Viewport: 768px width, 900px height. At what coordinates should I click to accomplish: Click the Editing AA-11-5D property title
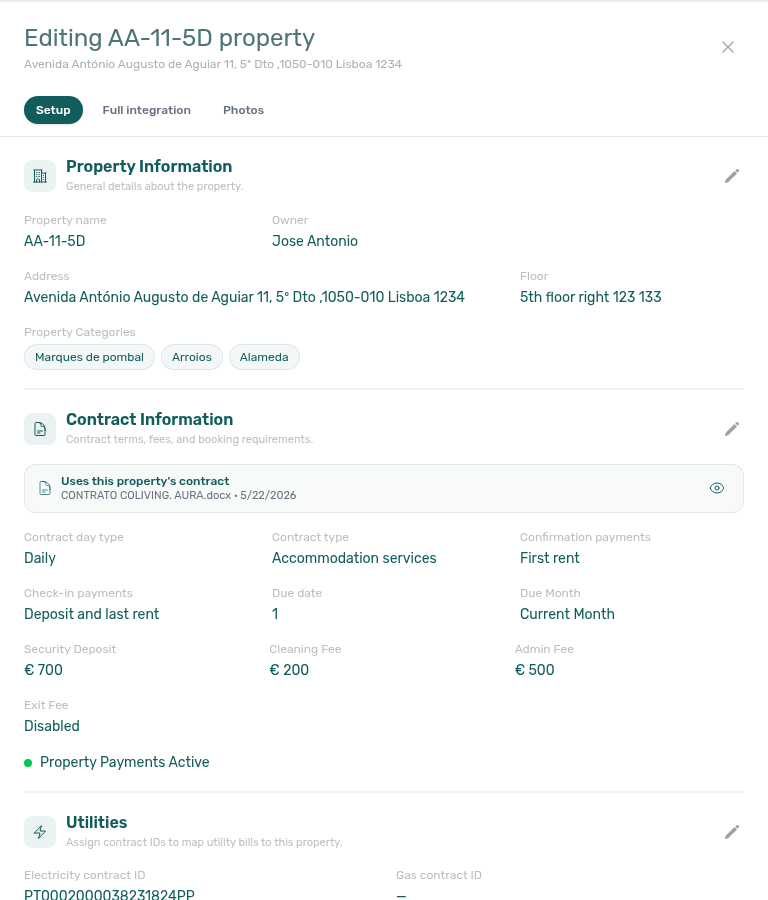pos(169,38)
